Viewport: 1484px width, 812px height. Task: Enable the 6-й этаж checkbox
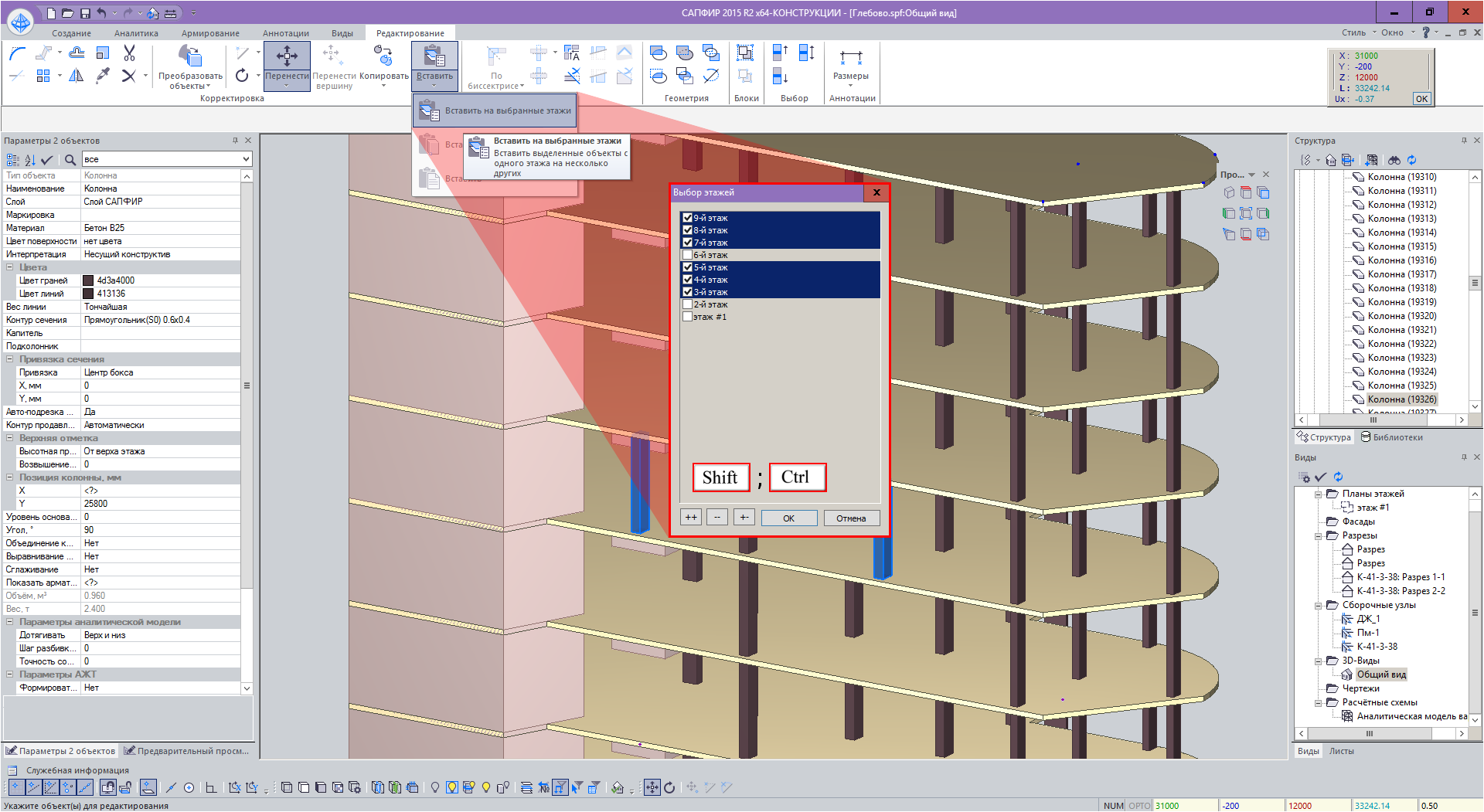point(687,255)
